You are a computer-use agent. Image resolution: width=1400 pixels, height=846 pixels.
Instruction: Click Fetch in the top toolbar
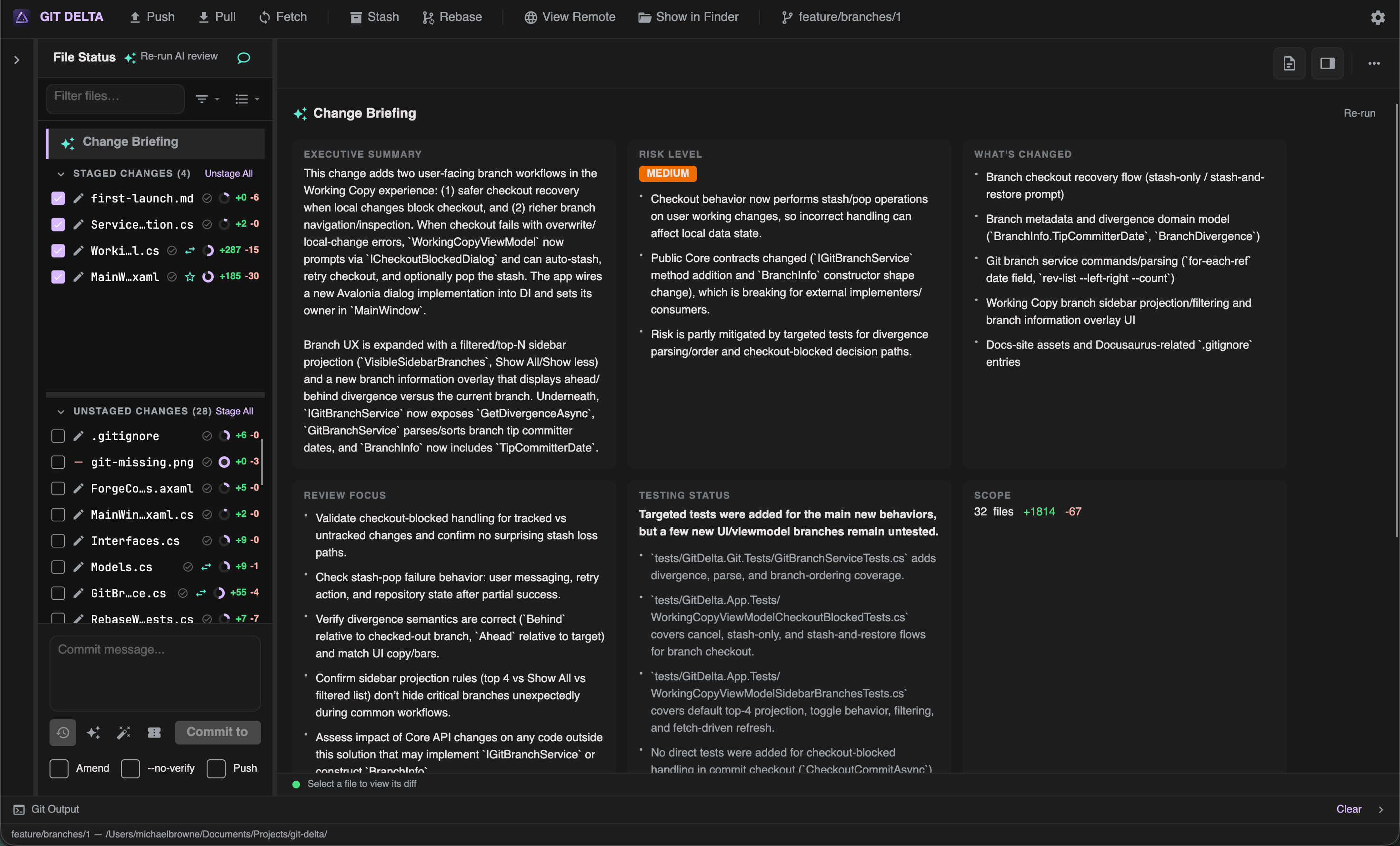point(283,17)
